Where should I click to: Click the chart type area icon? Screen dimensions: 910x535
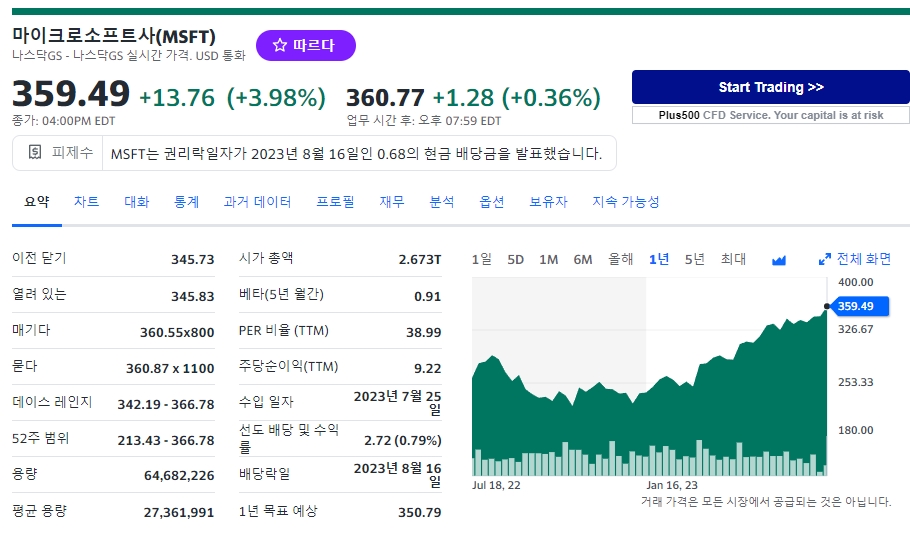tap(779, 260)
